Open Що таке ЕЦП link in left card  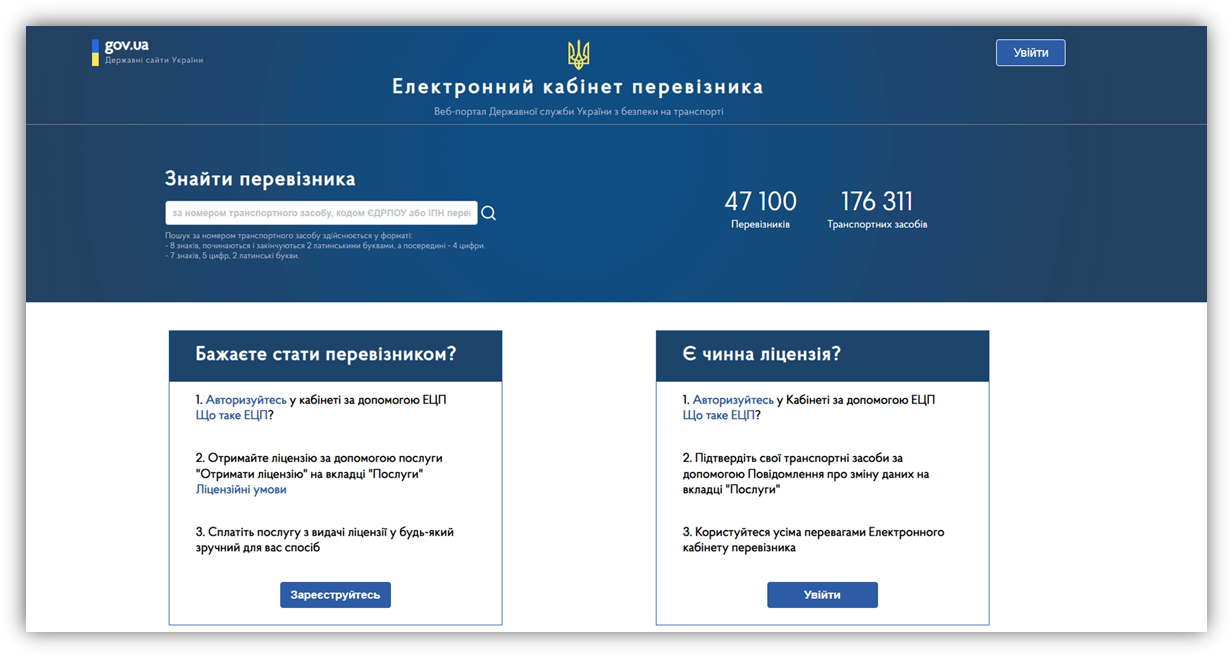coord(231,415)
